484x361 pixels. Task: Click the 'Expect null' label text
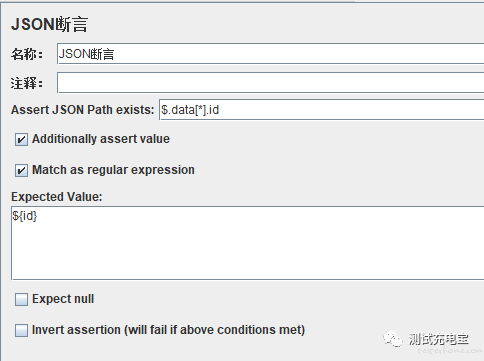63,299
